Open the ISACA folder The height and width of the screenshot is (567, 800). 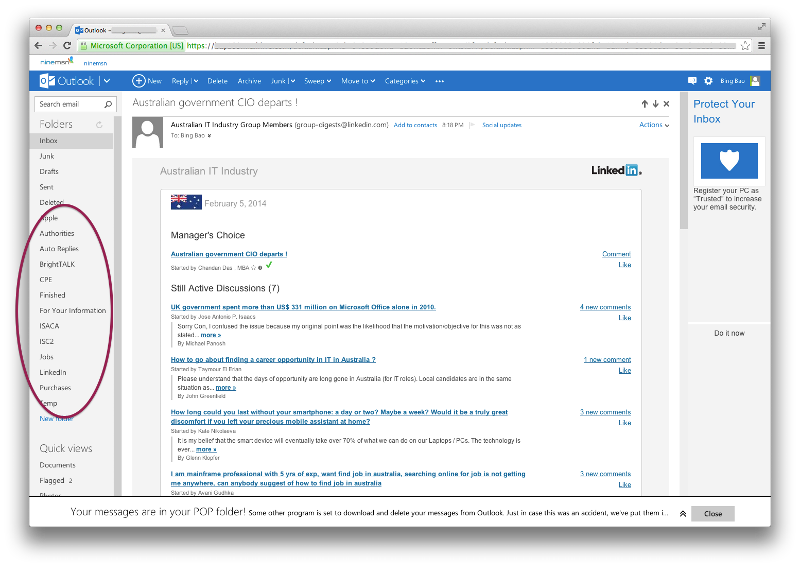[49, 326]
